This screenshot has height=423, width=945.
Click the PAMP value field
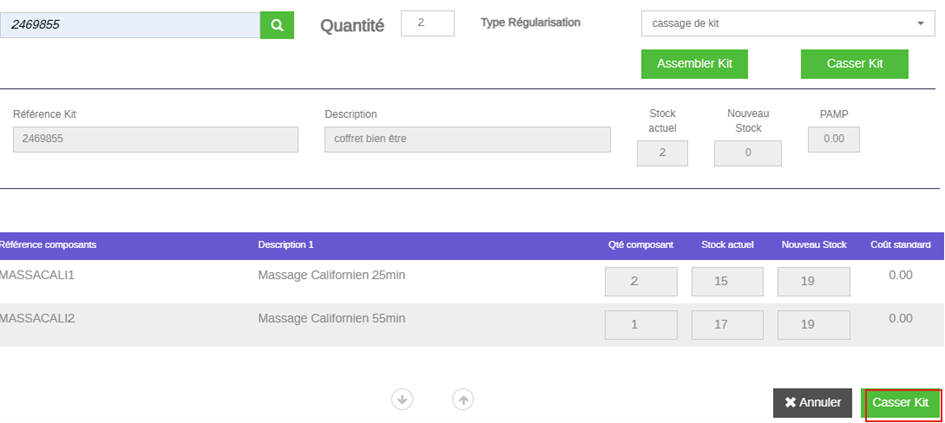[x=834, y=139]
